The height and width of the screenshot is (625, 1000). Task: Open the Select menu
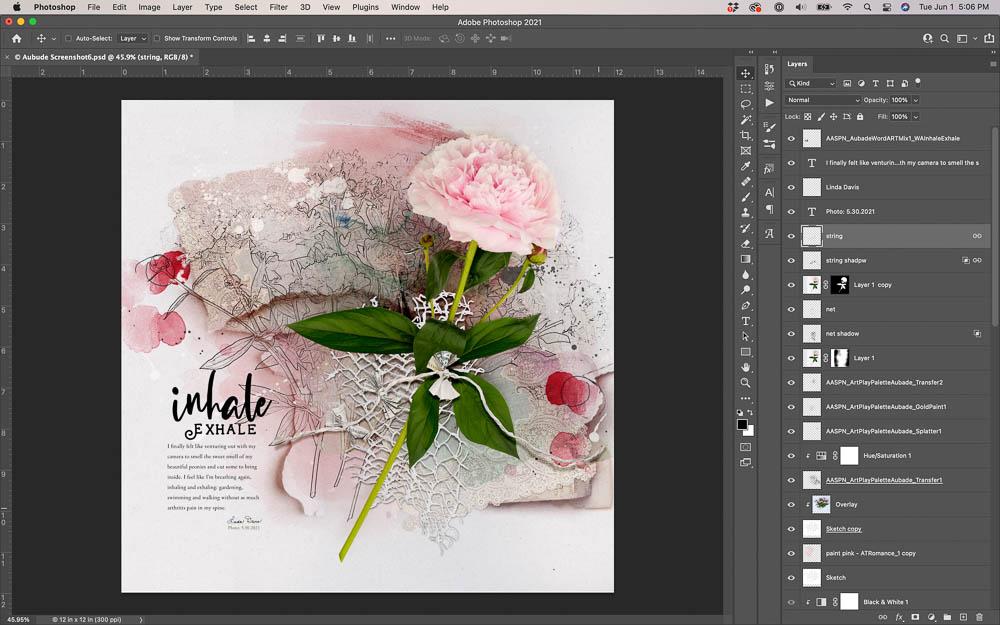246,7
